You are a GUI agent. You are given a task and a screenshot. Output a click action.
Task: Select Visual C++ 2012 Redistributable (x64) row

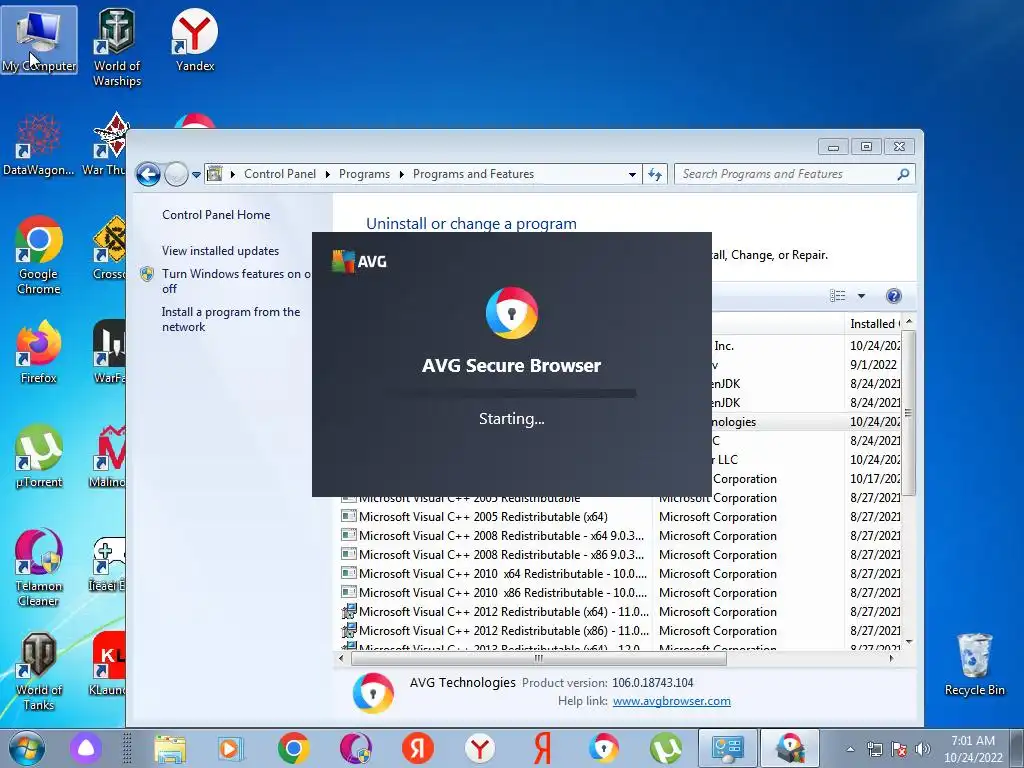coord(620,611)
